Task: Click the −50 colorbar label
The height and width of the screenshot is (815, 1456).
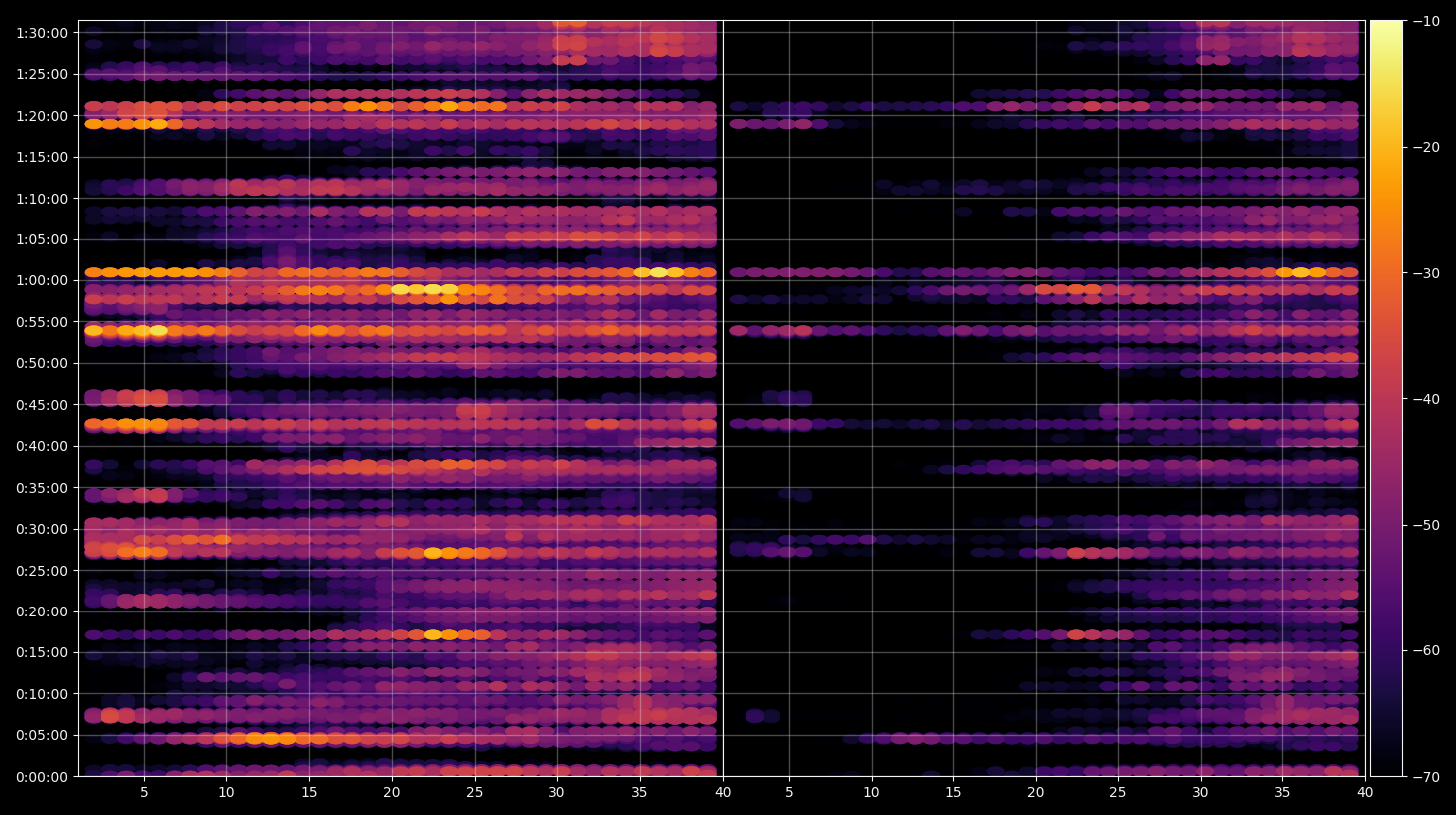Action: [x=1426, y=525]
